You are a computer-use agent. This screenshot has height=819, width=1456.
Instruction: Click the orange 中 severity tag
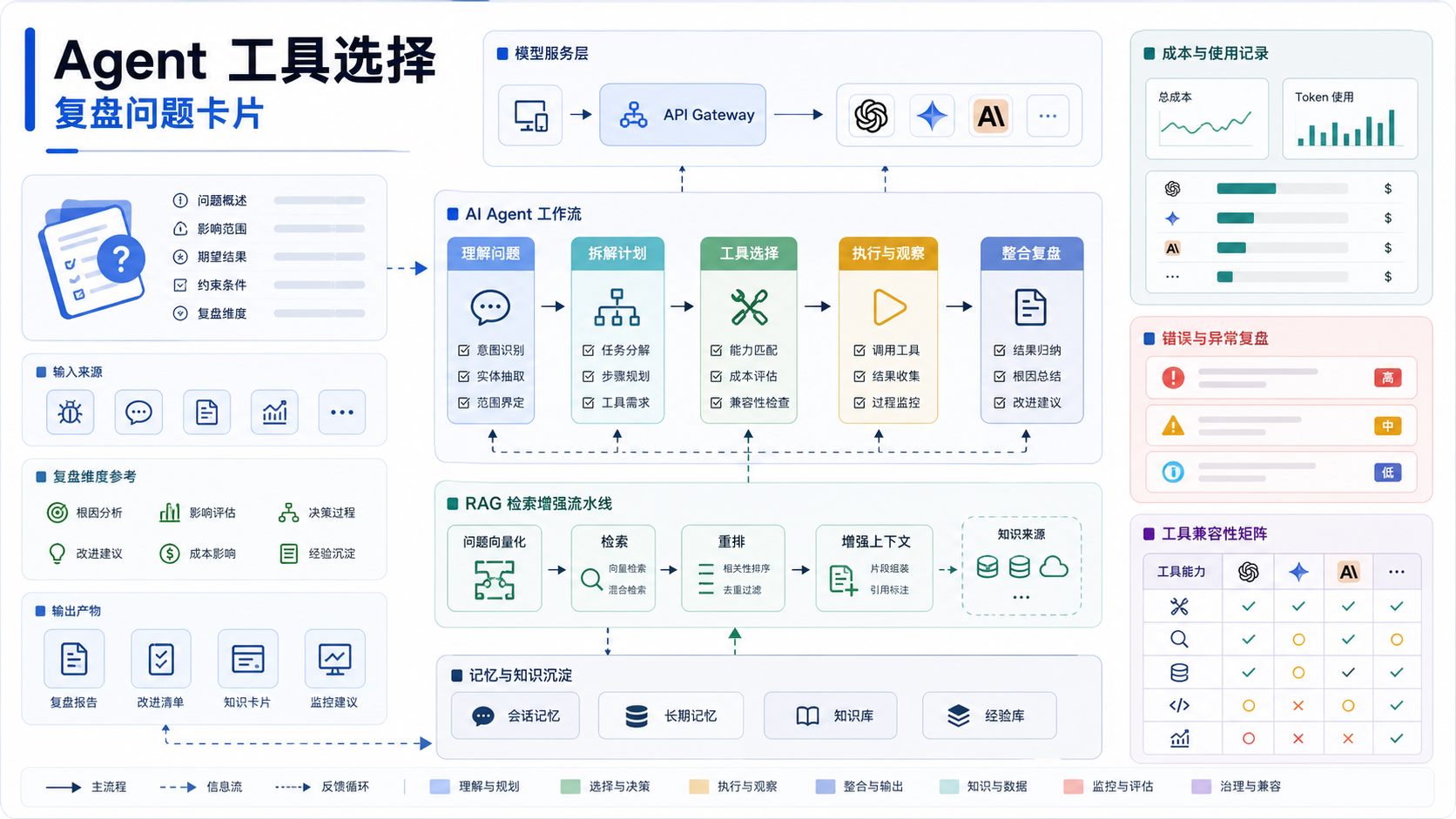click(1388, 426)
